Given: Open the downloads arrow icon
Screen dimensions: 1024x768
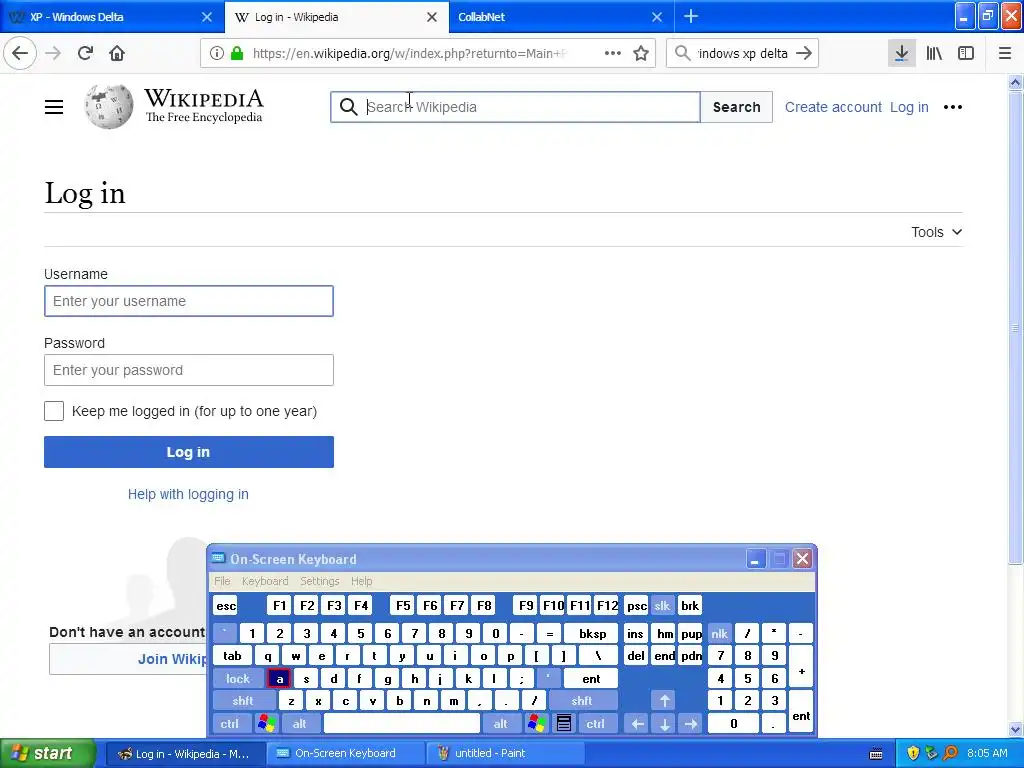Looking at the screenshot, I should (x=901, y=53).
